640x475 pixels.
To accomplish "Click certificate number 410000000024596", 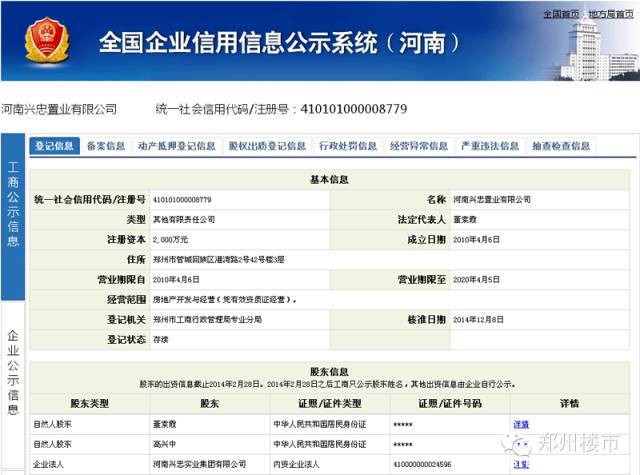I will [x=422, y=464].
